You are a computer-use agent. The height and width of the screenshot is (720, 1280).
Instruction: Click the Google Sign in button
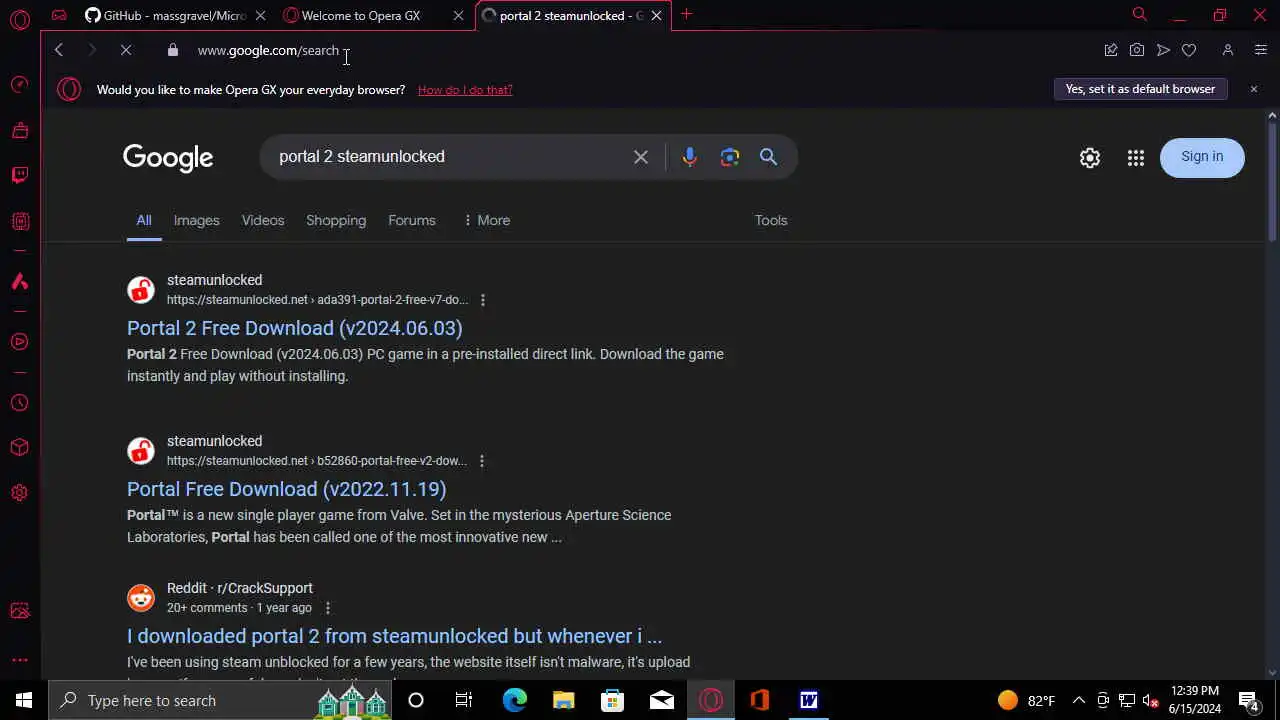click(1202, 157)
